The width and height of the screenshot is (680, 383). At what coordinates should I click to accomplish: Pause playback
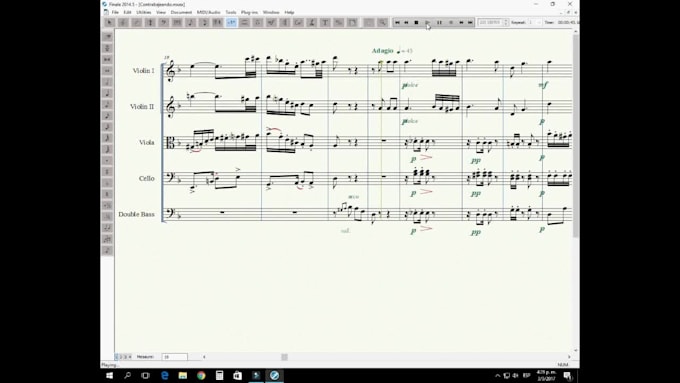point(439,22)
